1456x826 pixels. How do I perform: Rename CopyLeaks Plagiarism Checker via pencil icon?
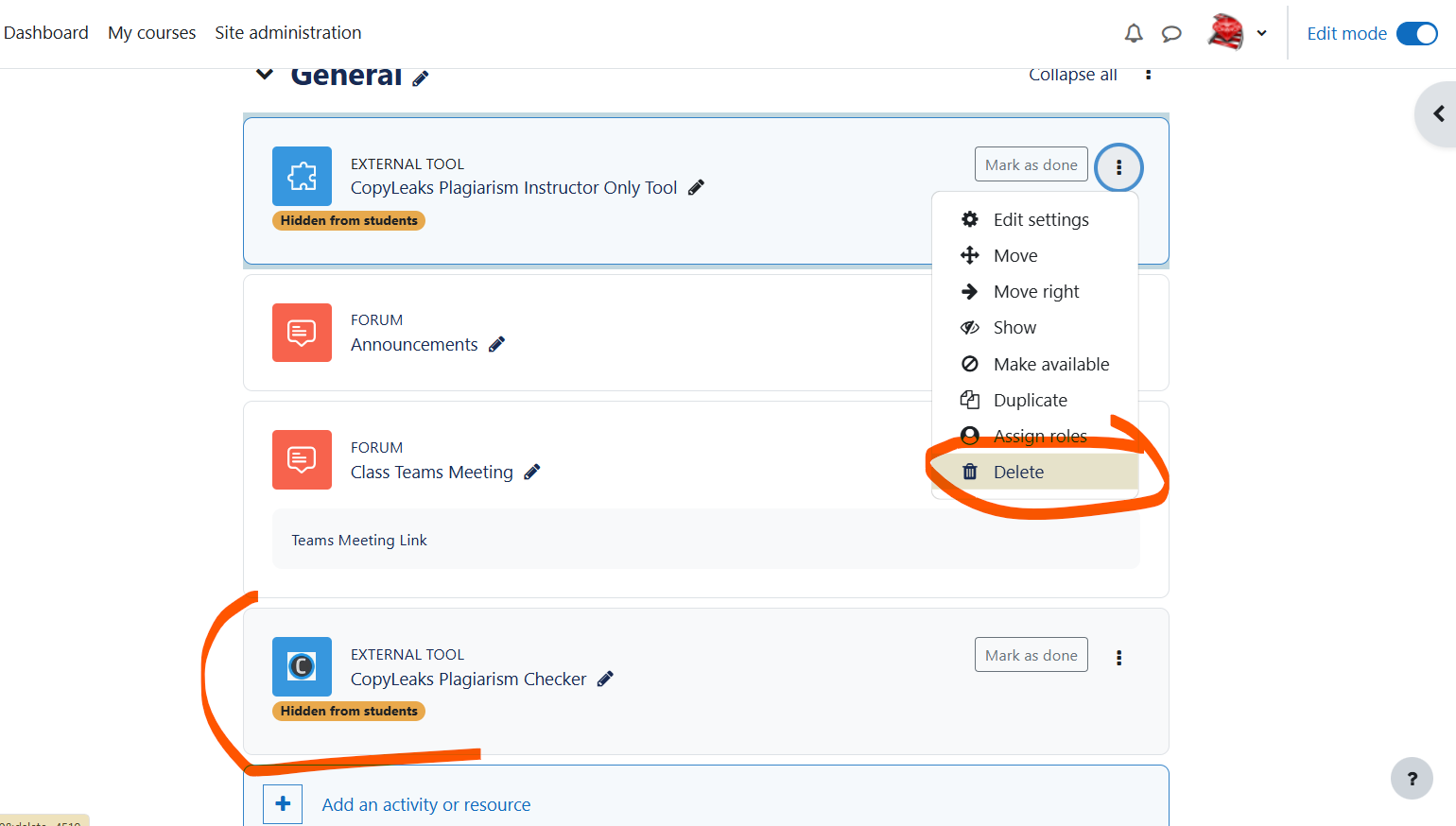[x=606, y=678]
